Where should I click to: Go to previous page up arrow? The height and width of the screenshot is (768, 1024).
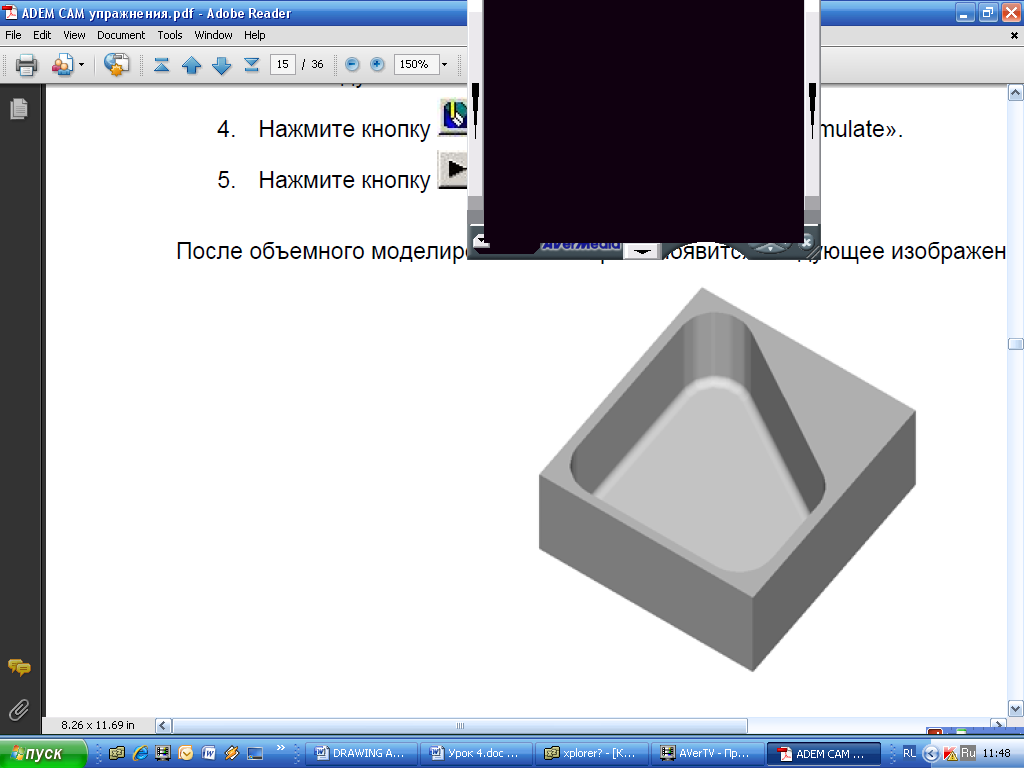click(191, 65)
